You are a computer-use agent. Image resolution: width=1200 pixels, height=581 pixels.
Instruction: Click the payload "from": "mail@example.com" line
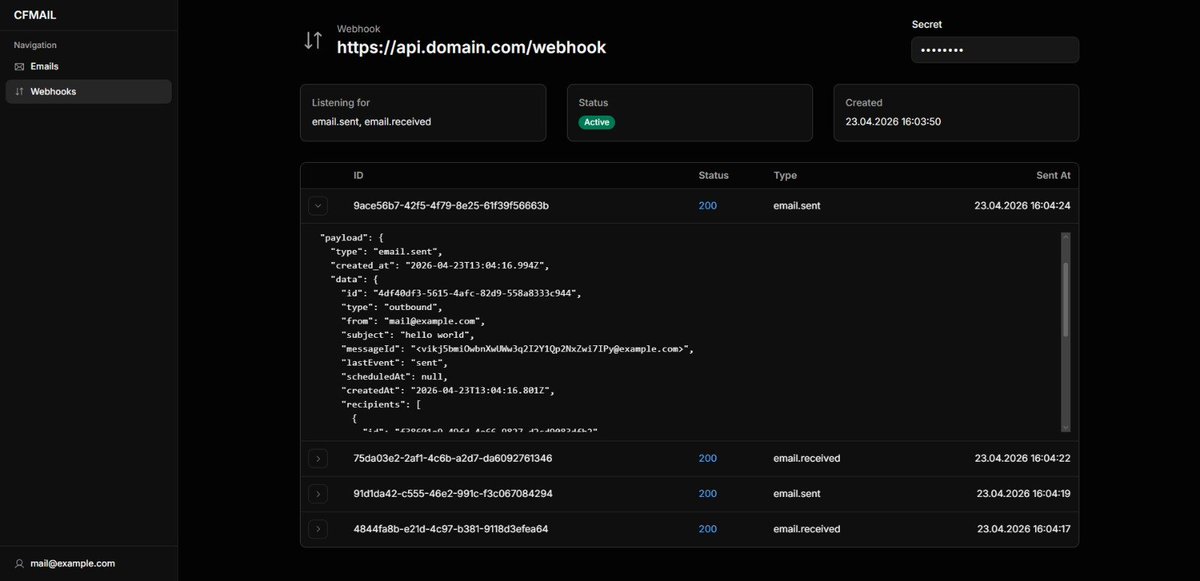[413, 321]
